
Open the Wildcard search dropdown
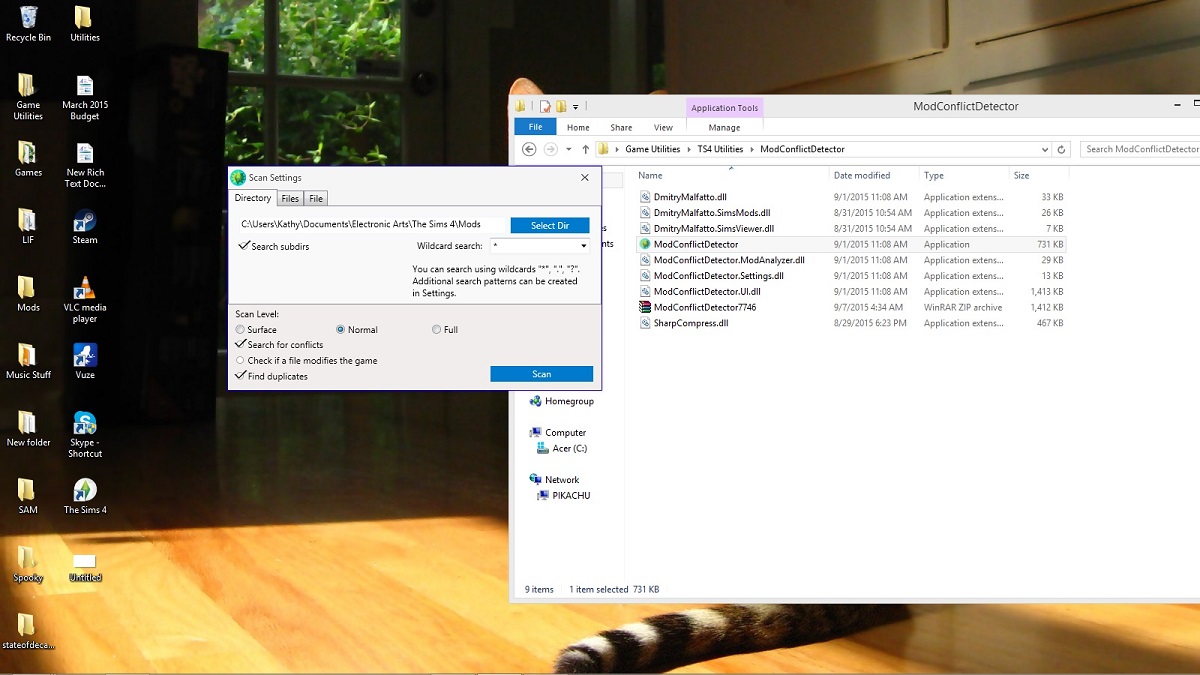tap(583, 246)
